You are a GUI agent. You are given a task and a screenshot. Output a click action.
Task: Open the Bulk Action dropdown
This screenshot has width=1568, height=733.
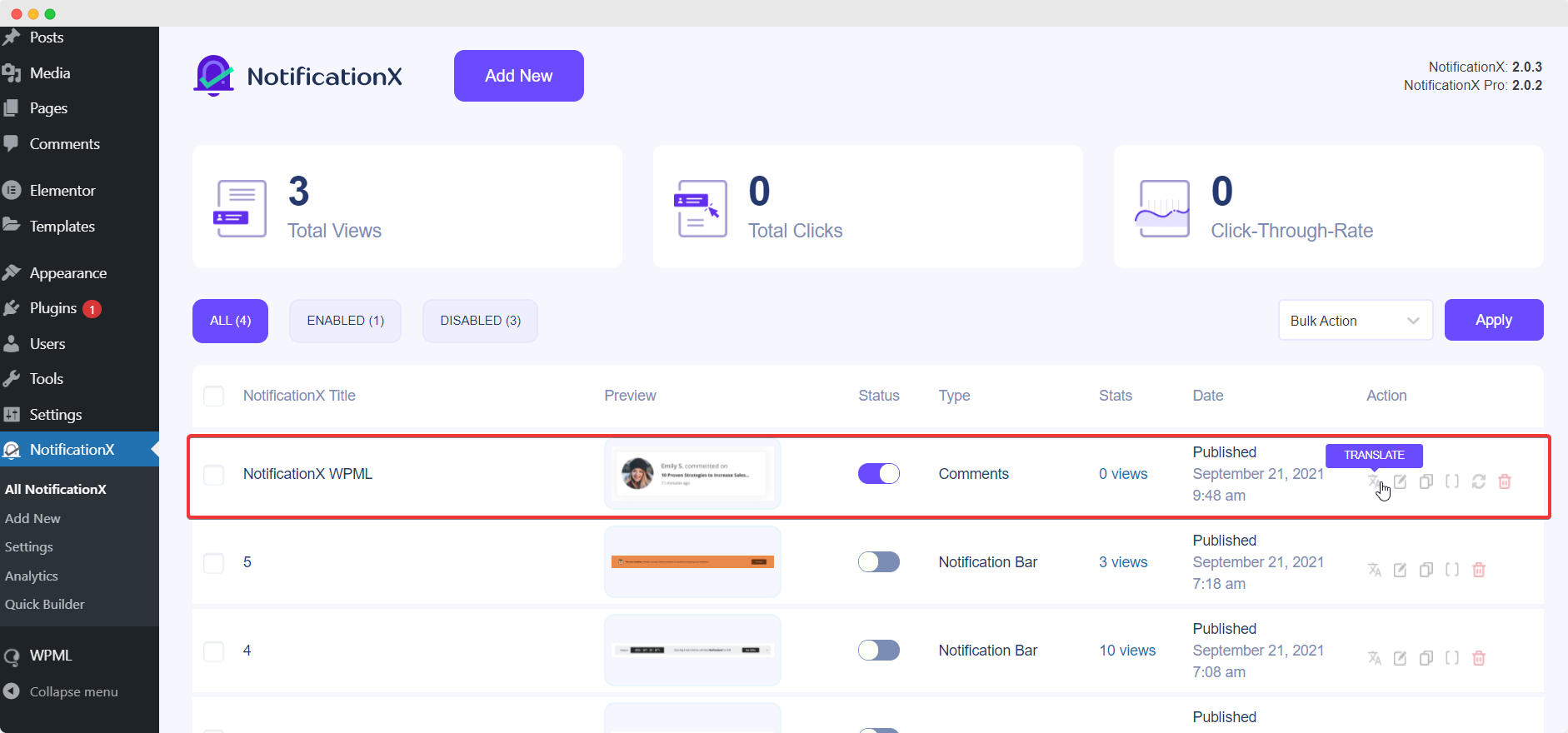tap(1356, 321)
